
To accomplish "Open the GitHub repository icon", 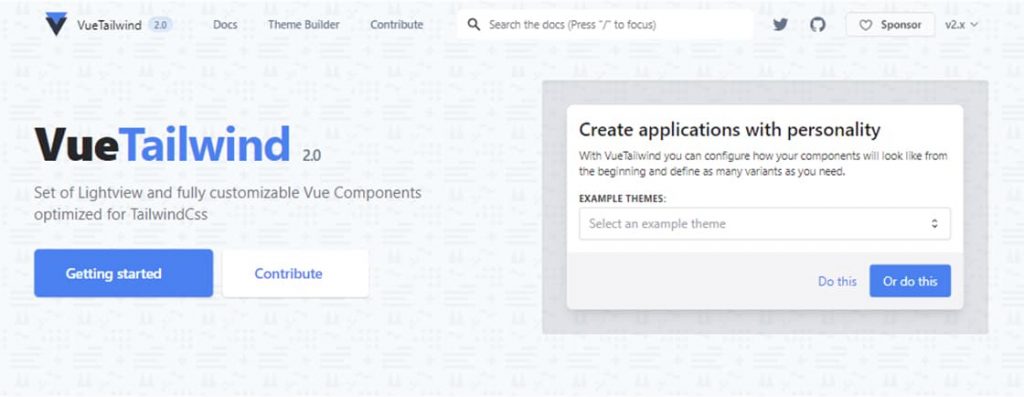I will coord(818,25).
